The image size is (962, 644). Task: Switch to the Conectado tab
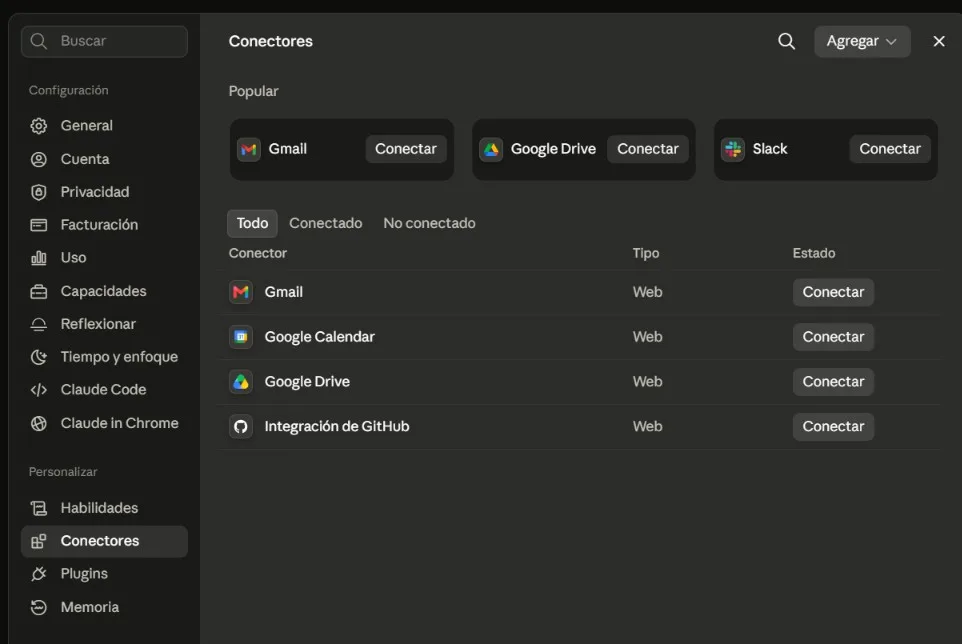coord(326,223)
